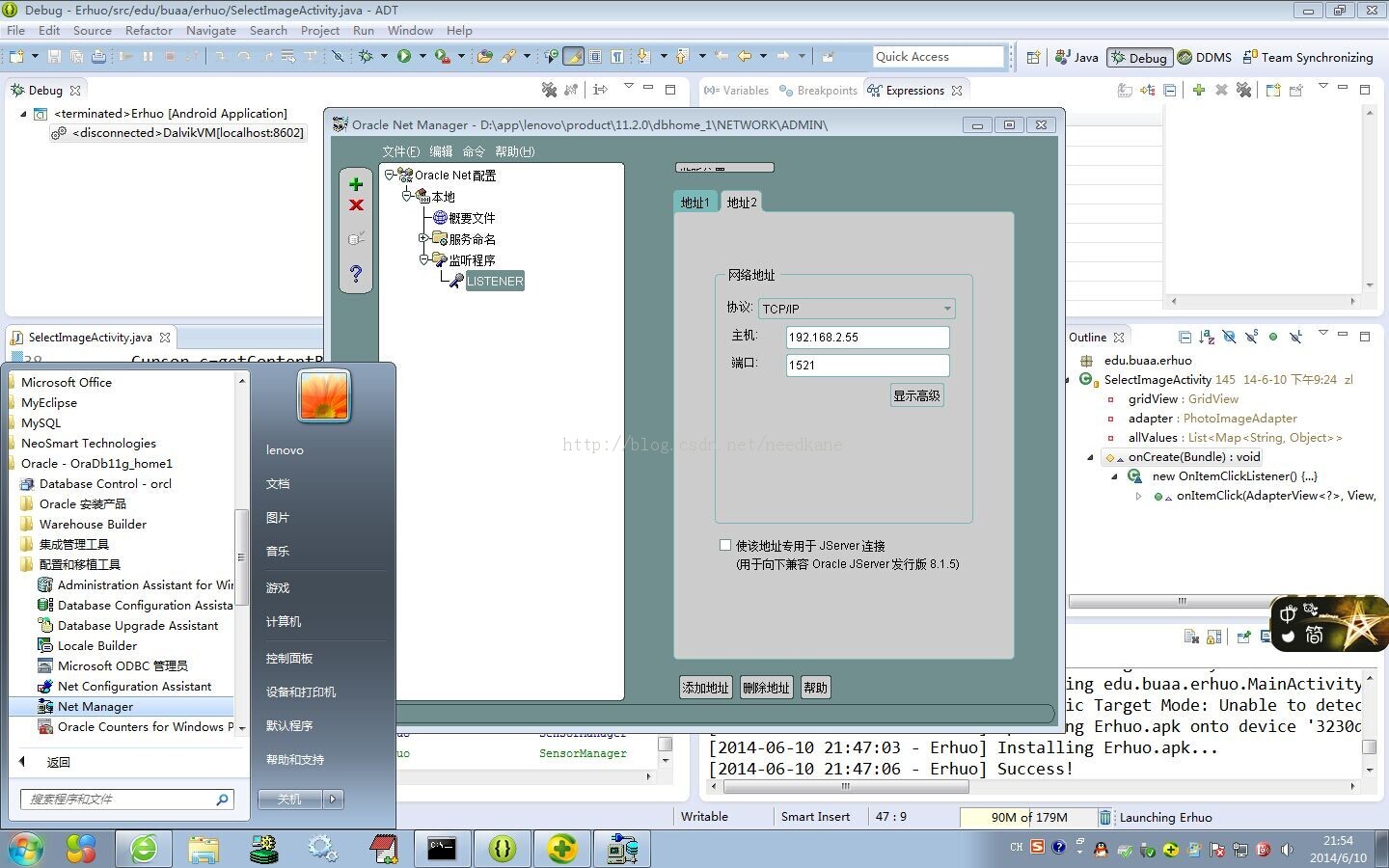The image size is (1389, 868).
Task: Click green plus add icon in Net Manager
Action: click(356, 184)
